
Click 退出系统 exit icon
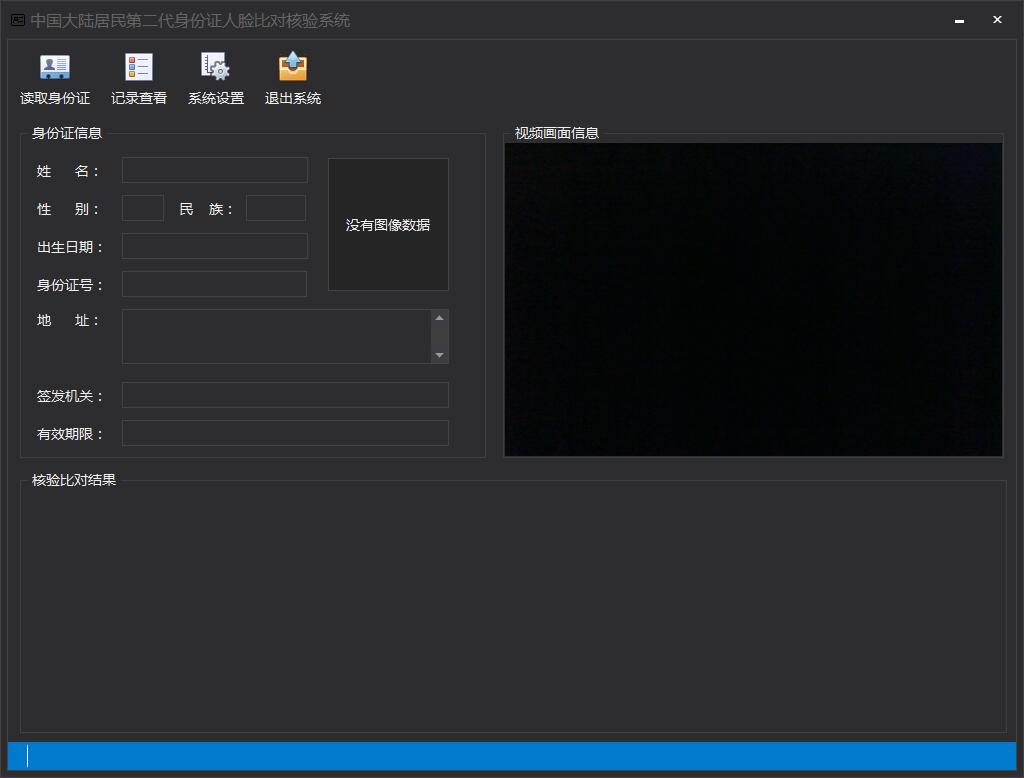(293, 67)
